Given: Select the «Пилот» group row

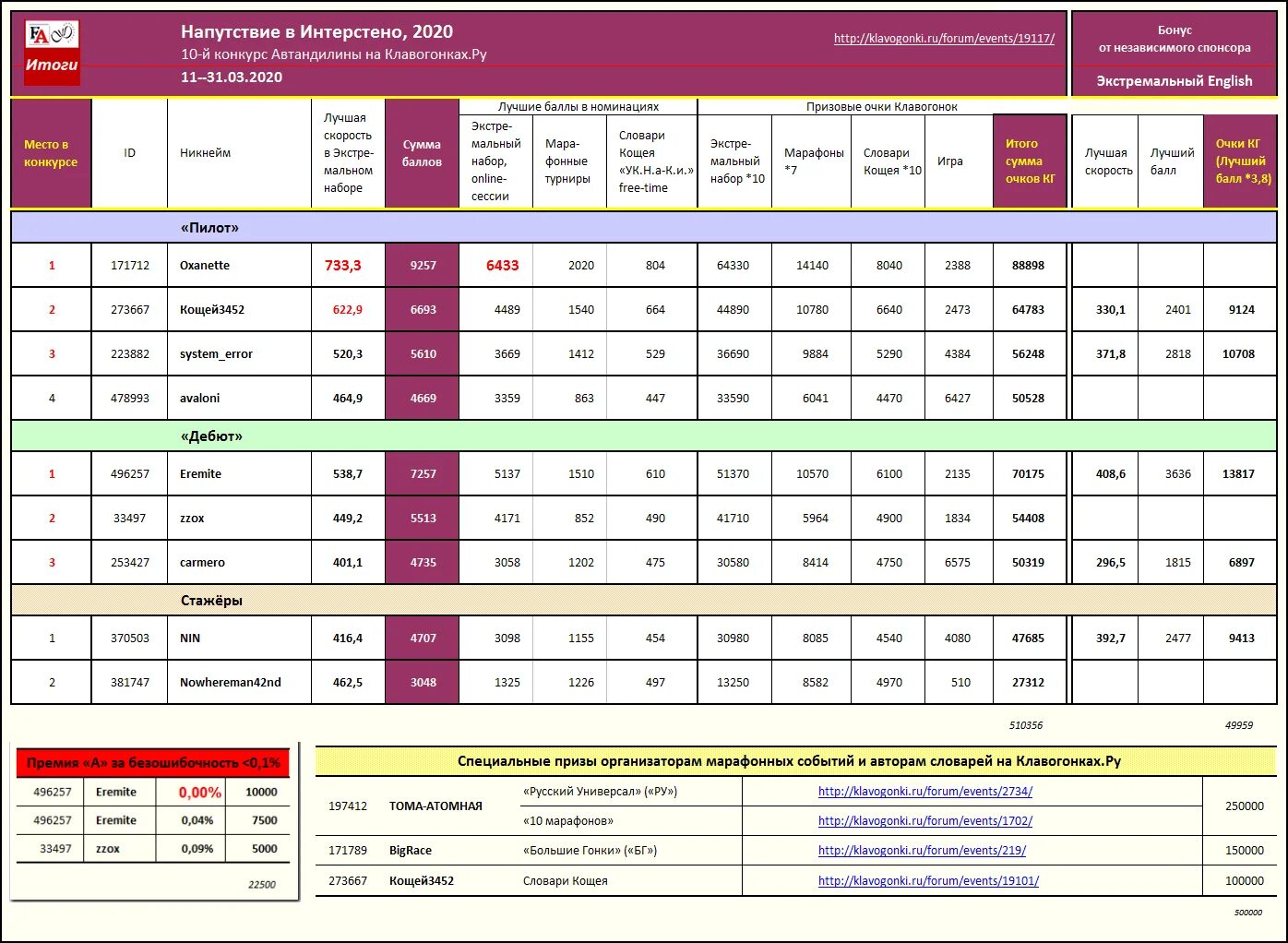Looking at the screenshot, I should tap(644, 228).
